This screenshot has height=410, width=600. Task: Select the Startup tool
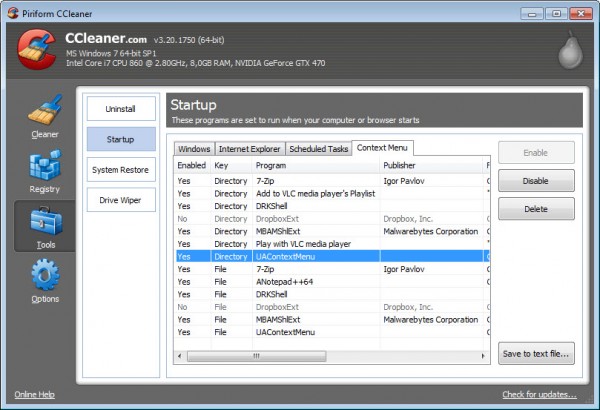tap(121, 139)
